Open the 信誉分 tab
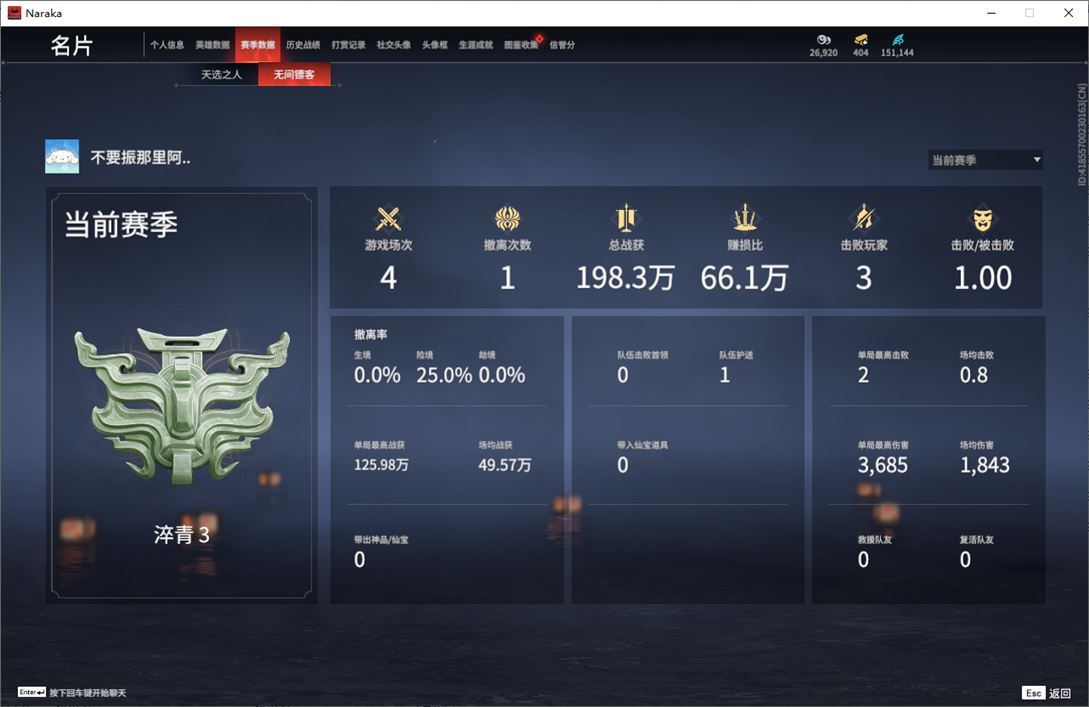1089x707 pixels. click(562, 45)
